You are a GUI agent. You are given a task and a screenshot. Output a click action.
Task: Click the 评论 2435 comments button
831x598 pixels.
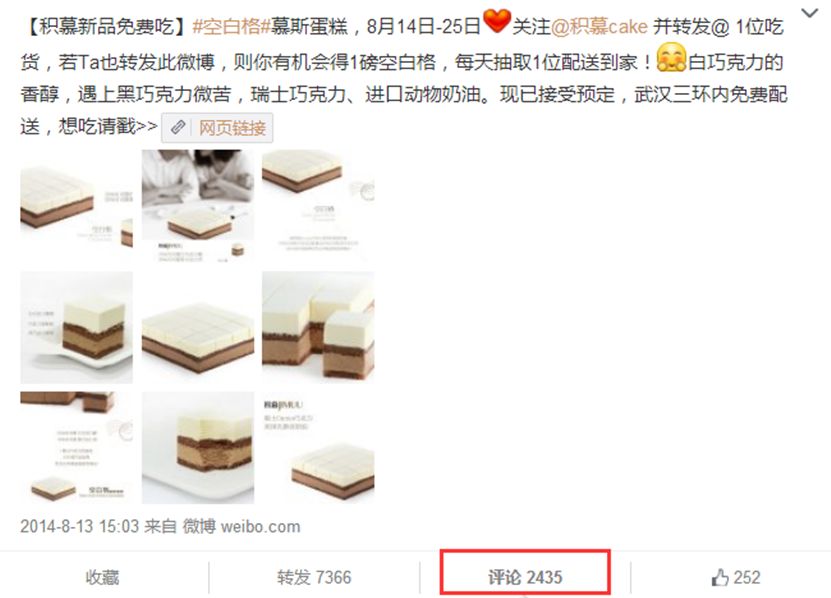pyautogui.click(x=525, y=577)
